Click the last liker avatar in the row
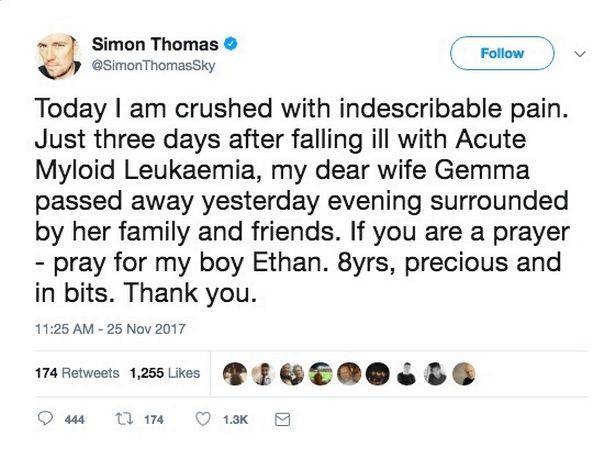The height and width of the screenshot is (458, 615). point(463,373)
